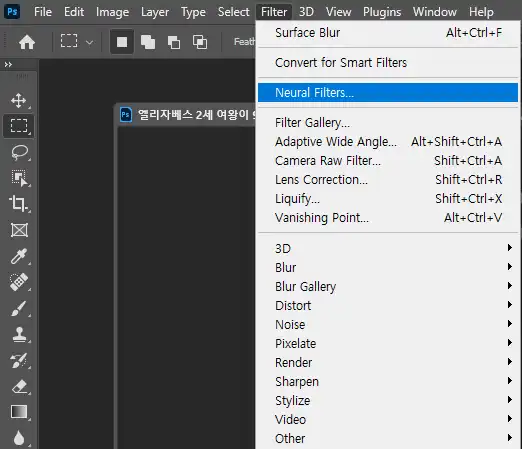Open the Type menu
This screenshot has width=522, height=449.
pyautogui.click(x=193, y=12)
